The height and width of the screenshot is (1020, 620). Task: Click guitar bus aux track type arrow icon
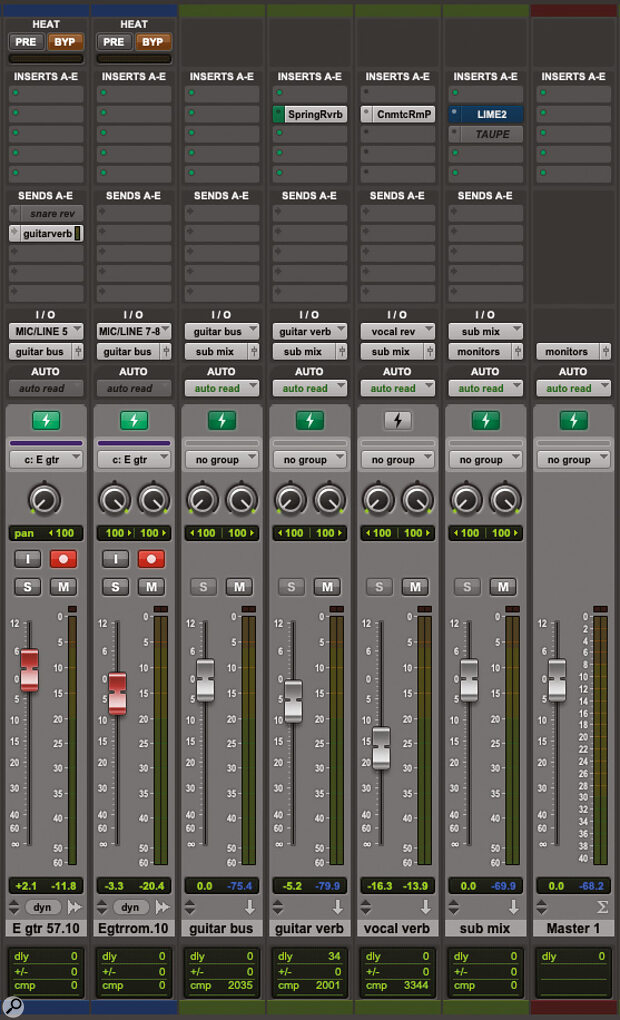coord(250,907)
